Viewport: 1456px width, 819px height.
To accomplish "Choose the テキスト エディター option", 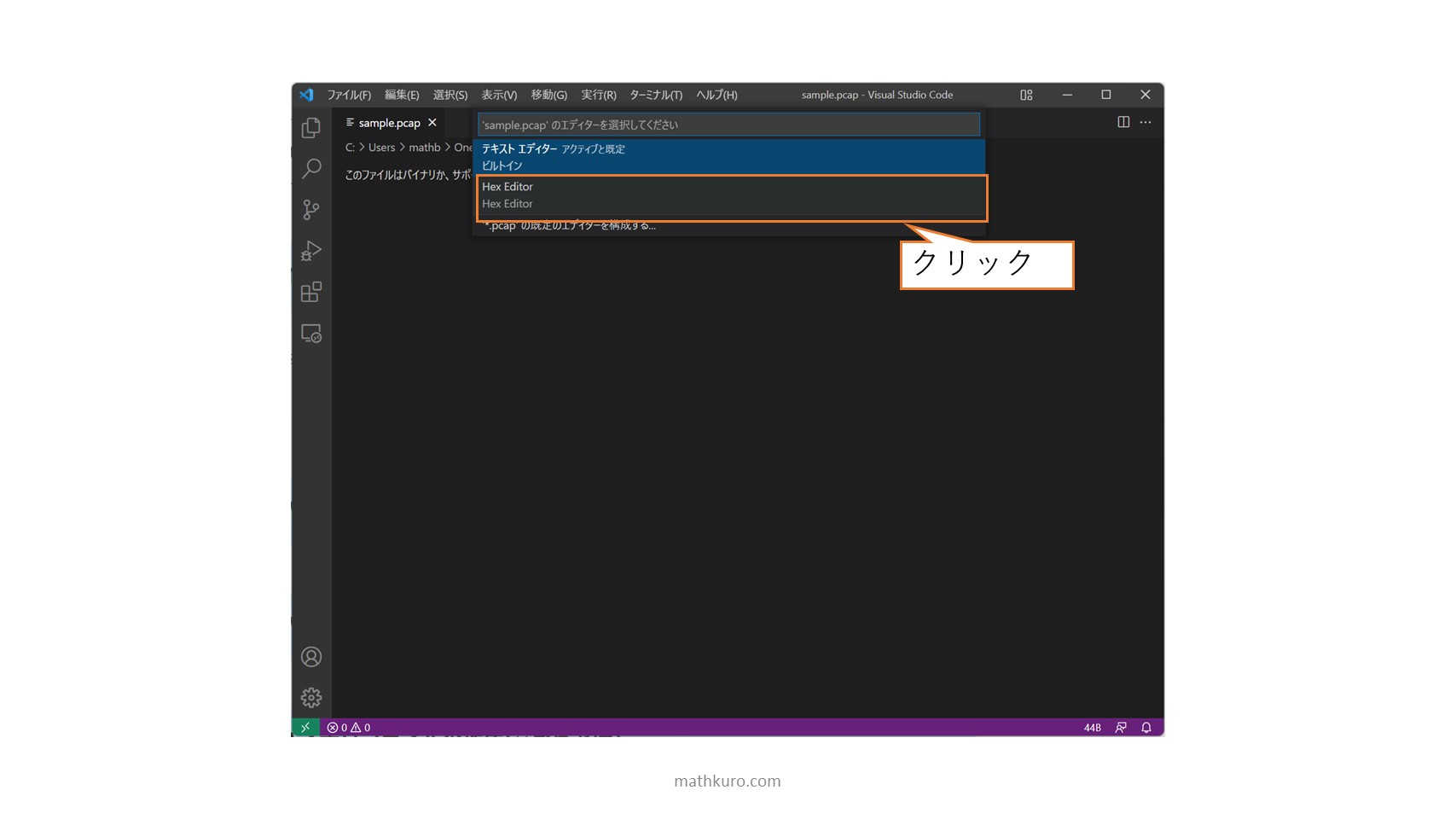I will pos(729,157).
